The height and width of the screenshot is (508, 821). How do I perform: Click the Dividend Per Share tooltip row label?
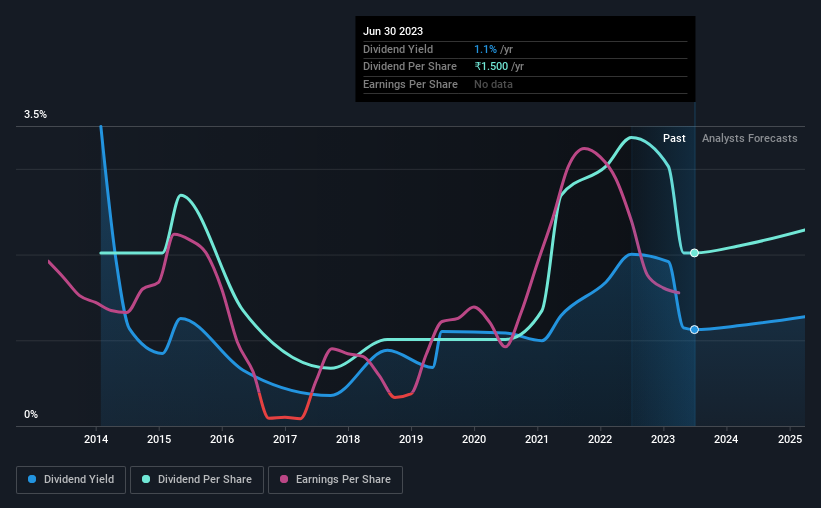tap(409, 67)
